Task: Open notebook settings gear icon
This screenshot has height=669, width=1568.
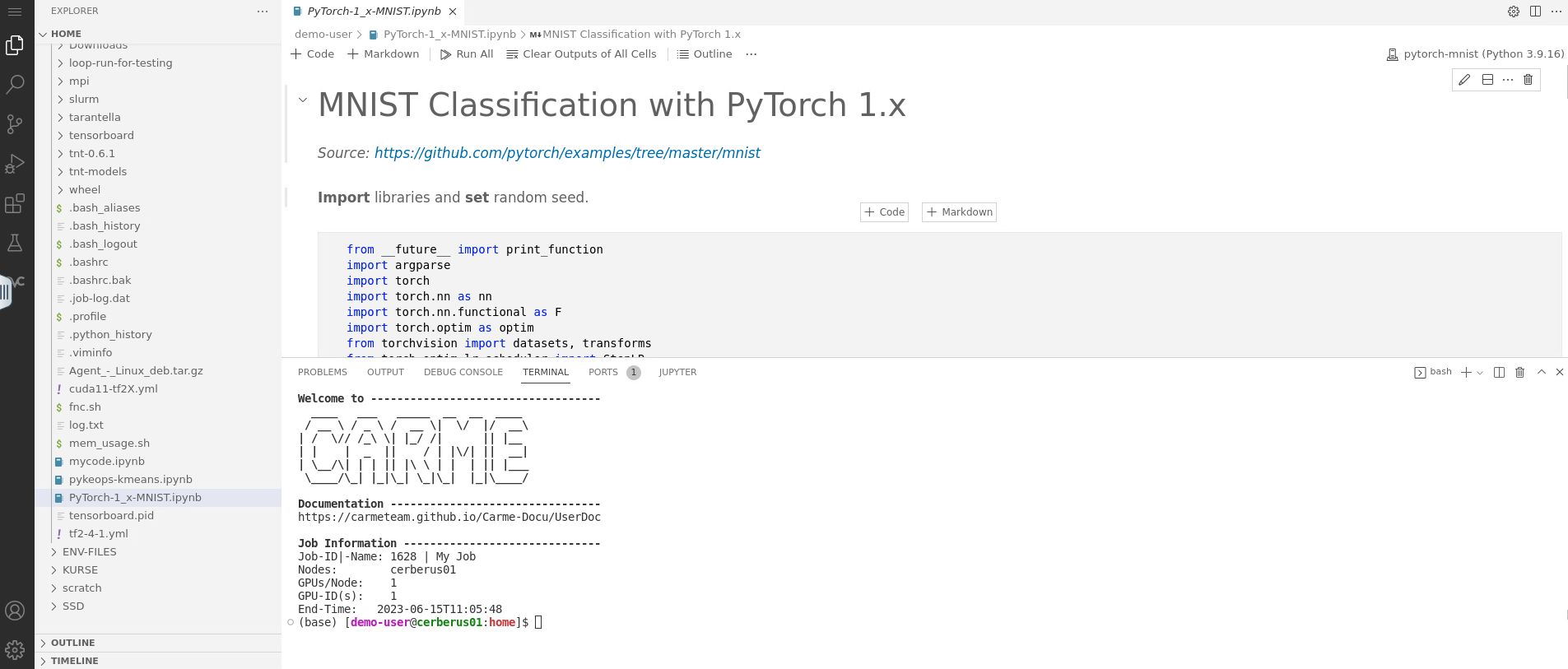Action: point(1513,12)
